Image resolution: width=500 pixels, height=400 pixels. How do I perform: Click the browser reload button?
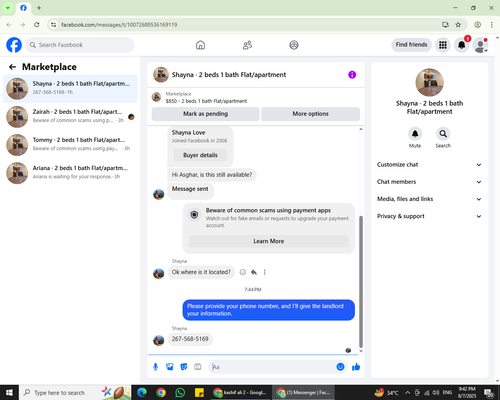[37, 25]
